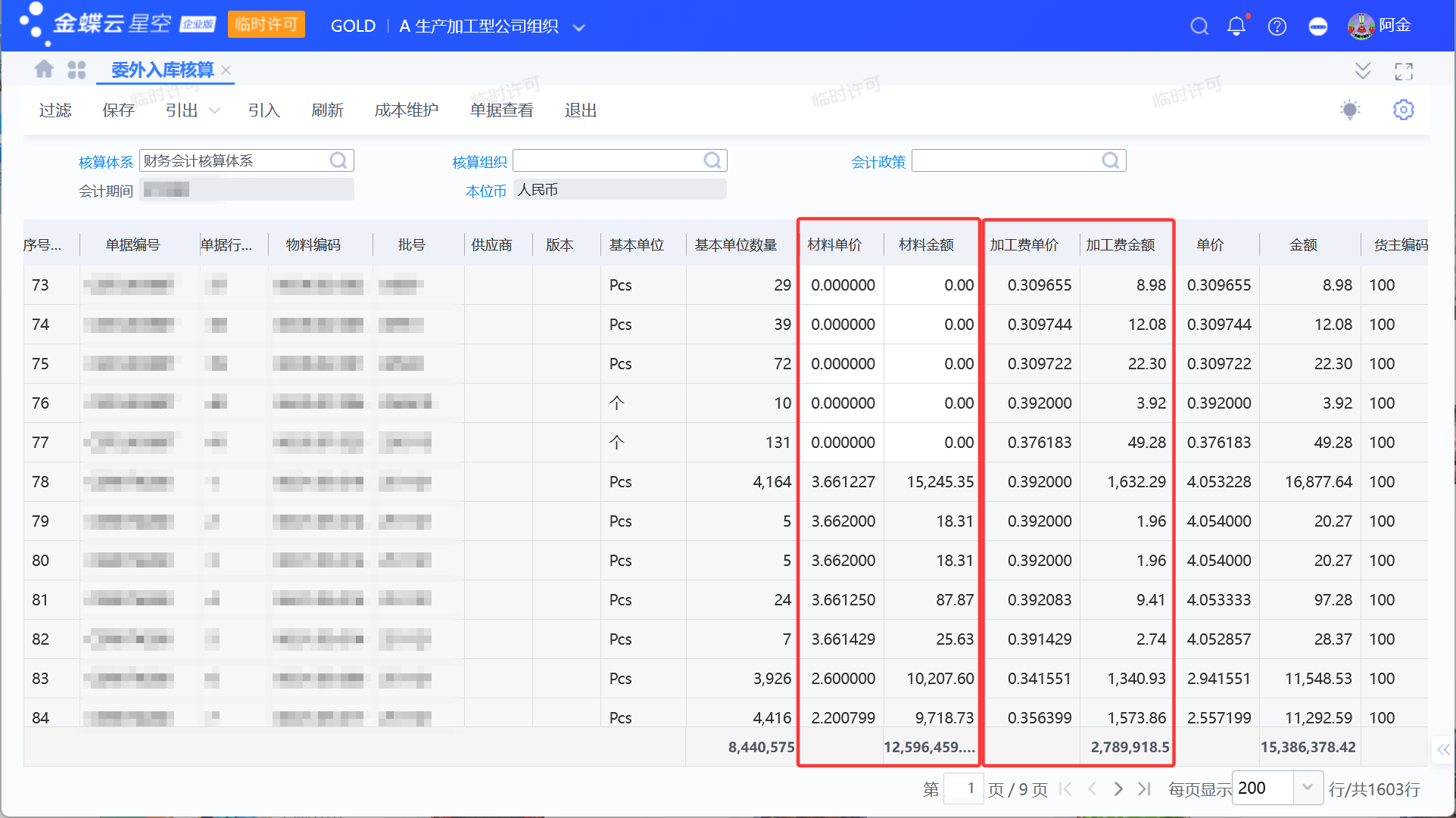Open the settings gear icon in toolbar
Viewport: 1456px width, 818px height.
click(x=1403, y=110)
